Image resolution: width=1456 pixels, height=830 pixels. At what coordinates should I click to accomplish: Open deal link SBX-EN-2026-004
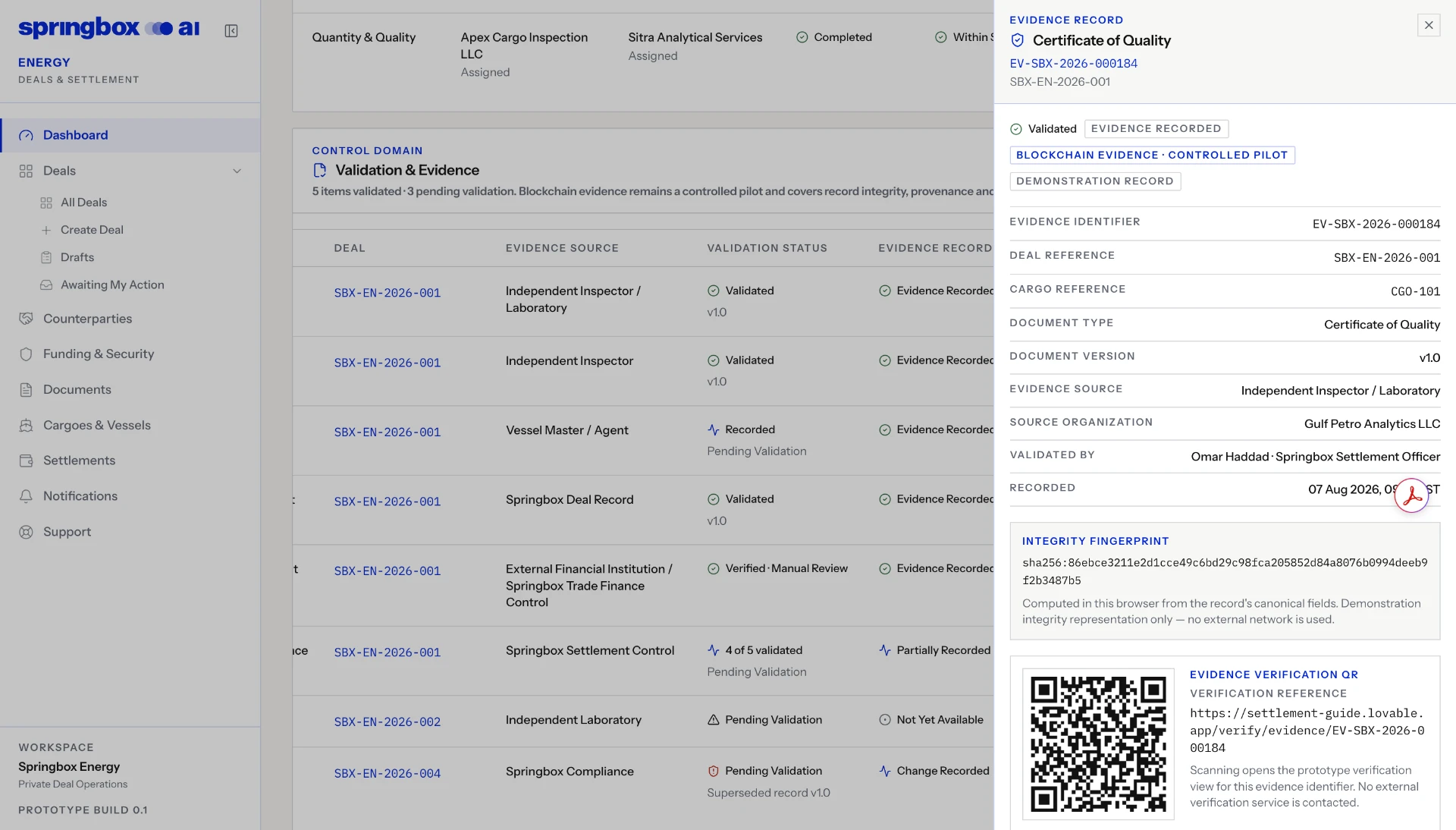(387, 774)
